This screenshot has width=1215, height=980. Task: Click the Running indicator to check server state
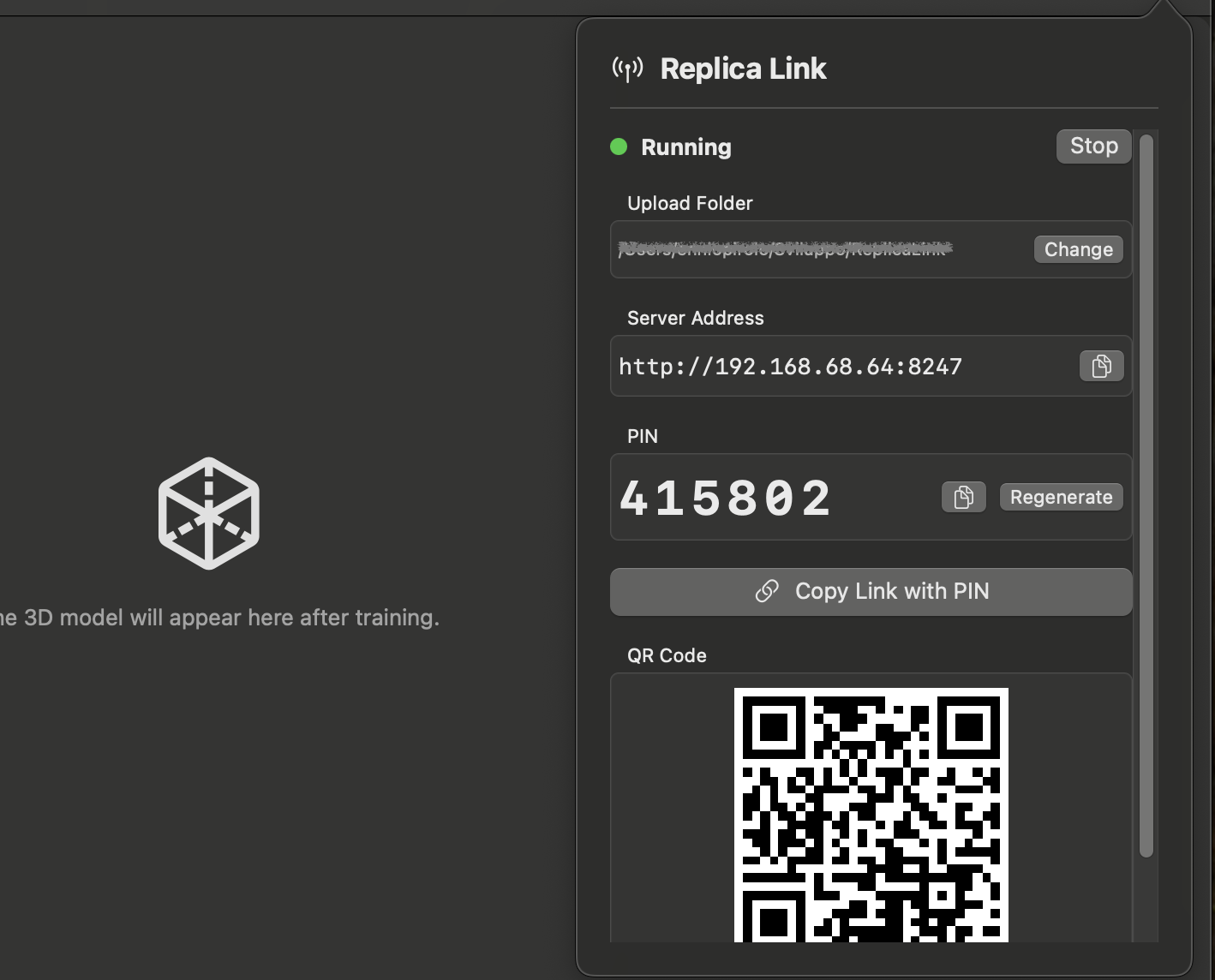(x=685, y=147)
